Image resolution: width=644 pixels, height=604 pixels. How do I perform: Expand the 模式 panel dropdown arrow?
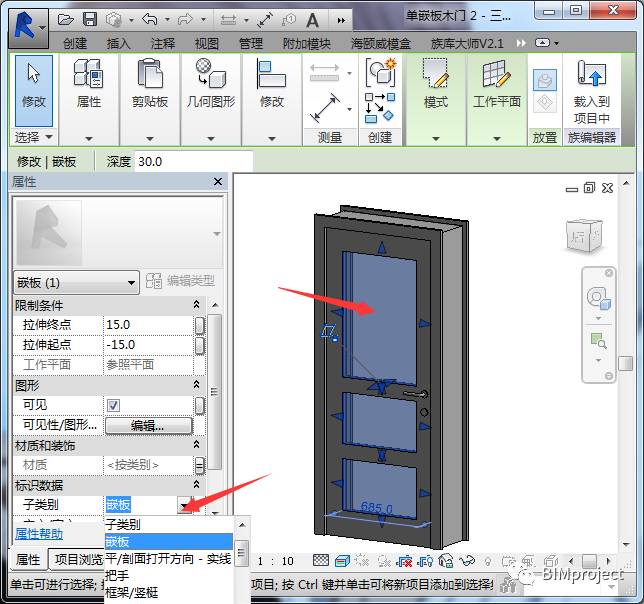coord(436,139)
